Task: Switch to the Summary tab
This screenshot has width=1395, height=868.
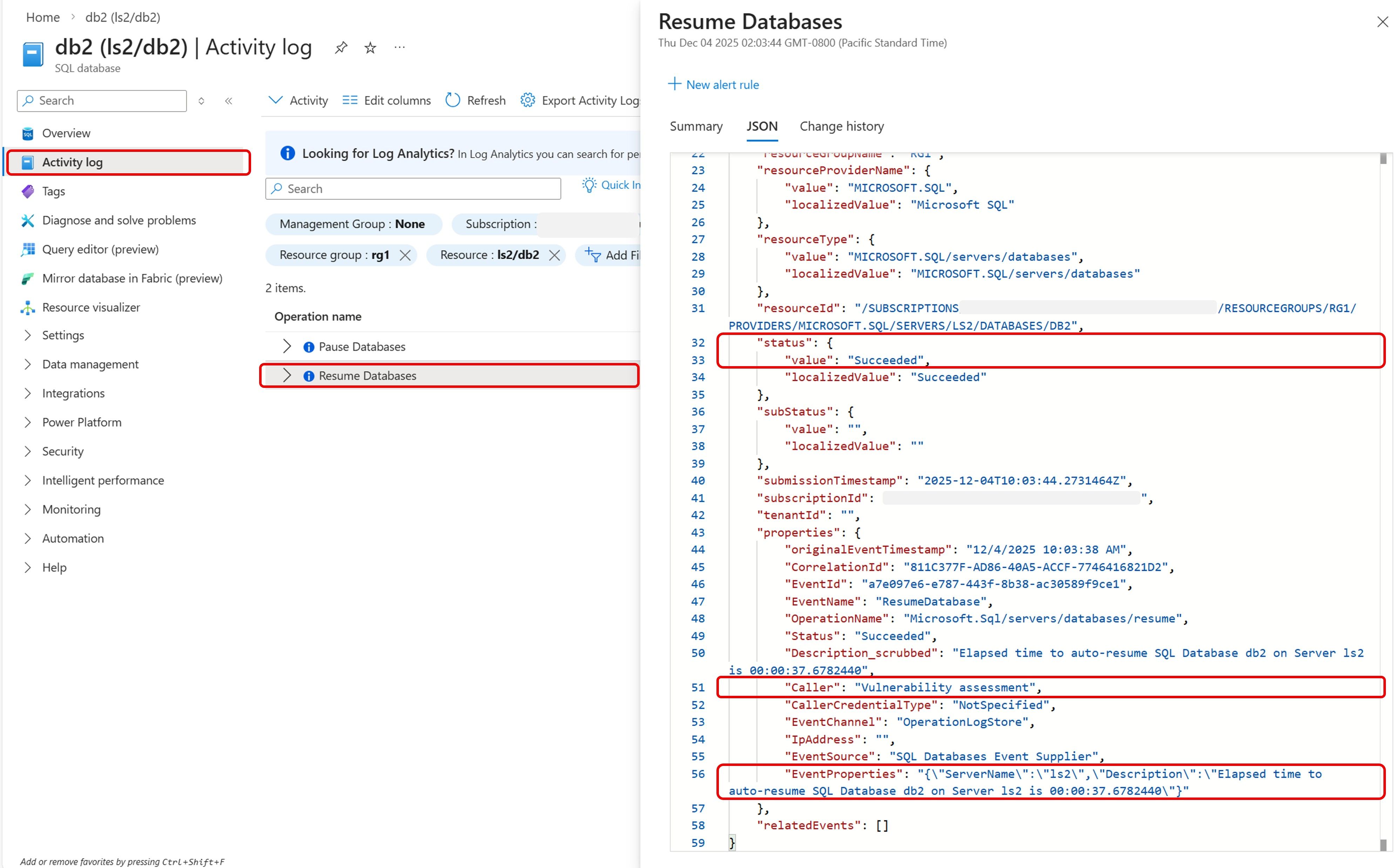Action: pos(695,126)
